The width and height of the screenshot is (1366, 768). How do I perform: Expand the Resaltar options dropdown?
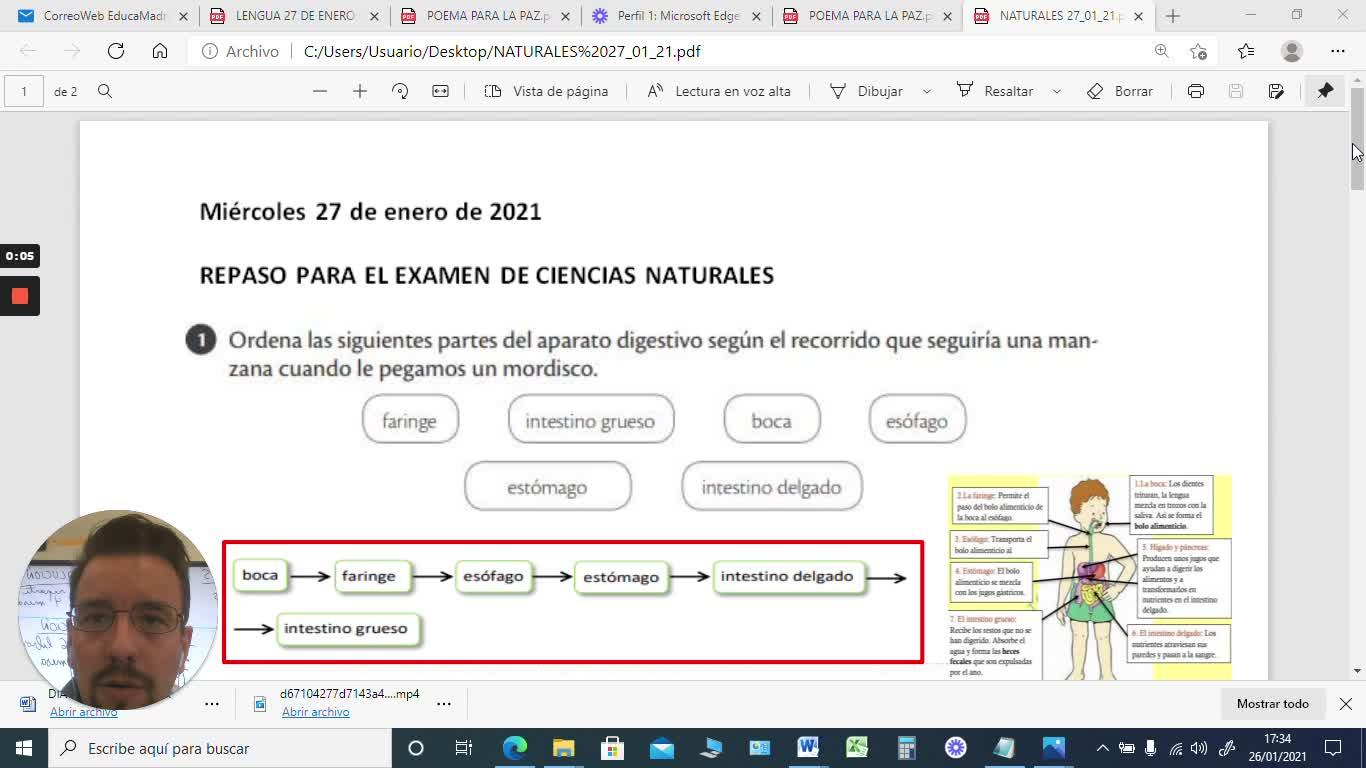pos(1057,91)
